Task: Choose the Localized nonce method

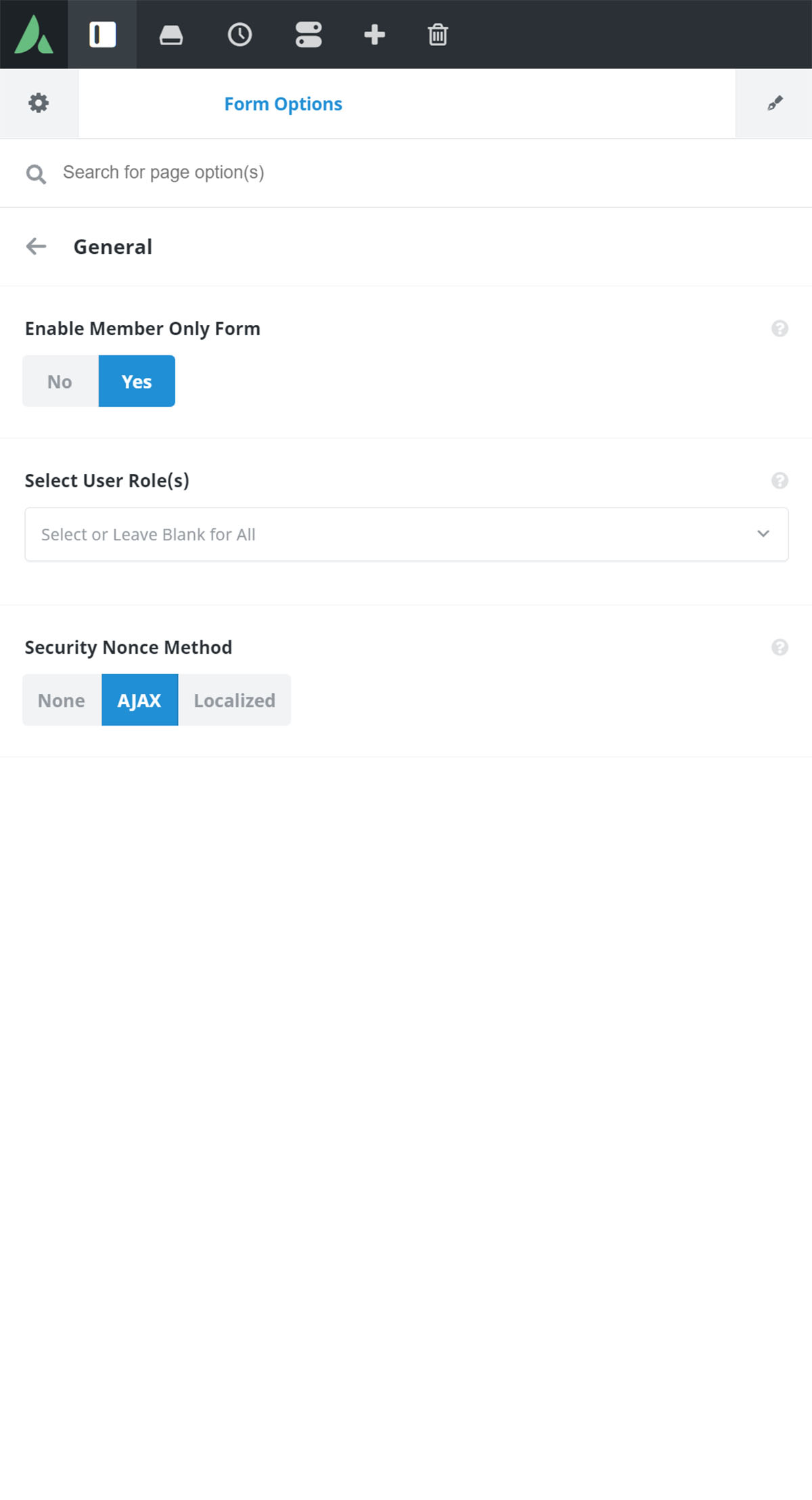Action: 234,700
